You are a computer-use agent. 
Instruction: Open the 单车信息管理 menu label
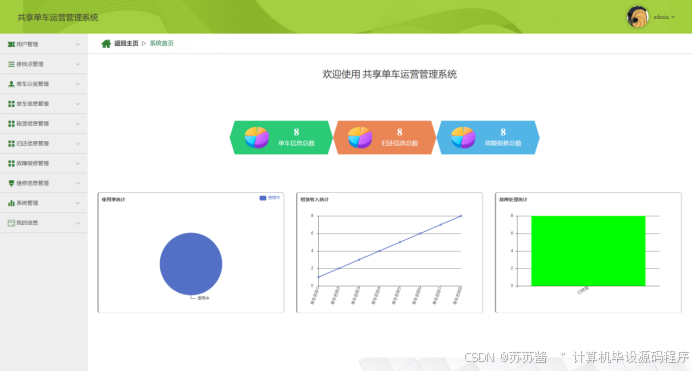pos(33,104)
